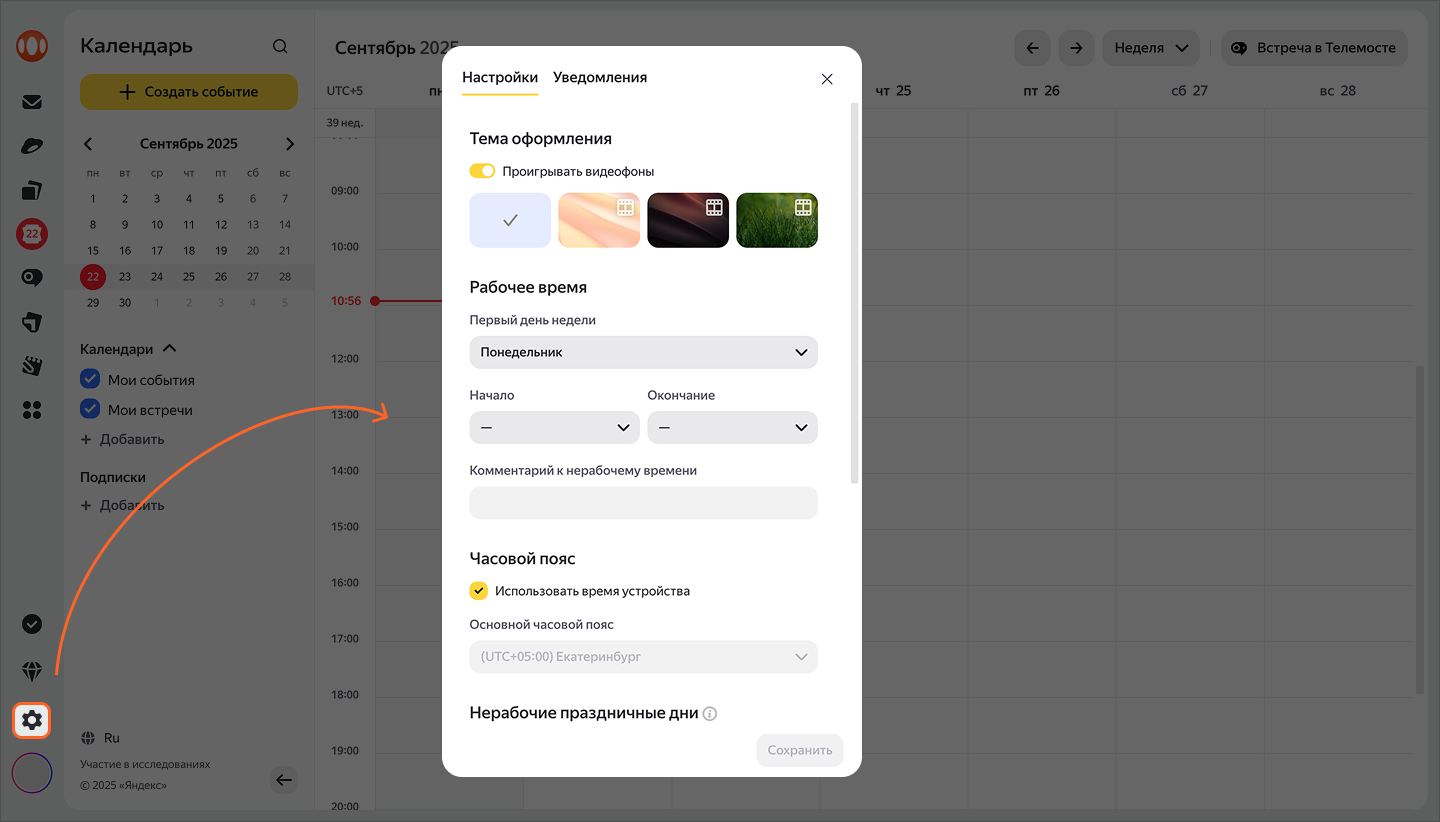This screenshot has height=822, width=1440.
Task: Collapse the sidebar with the left arrow button
Action: [284, 780]
